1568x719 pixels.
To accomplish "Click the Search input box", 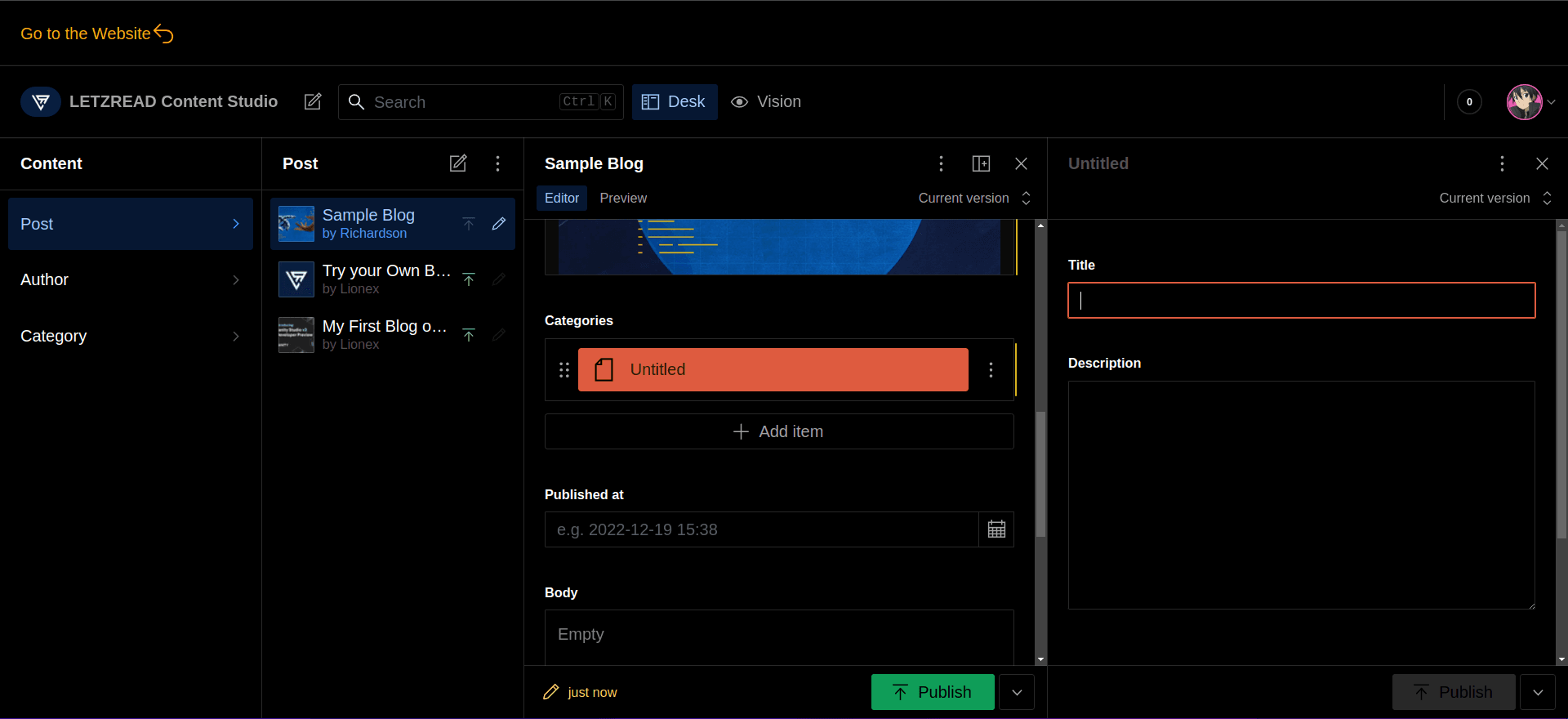I will [481, 101].
